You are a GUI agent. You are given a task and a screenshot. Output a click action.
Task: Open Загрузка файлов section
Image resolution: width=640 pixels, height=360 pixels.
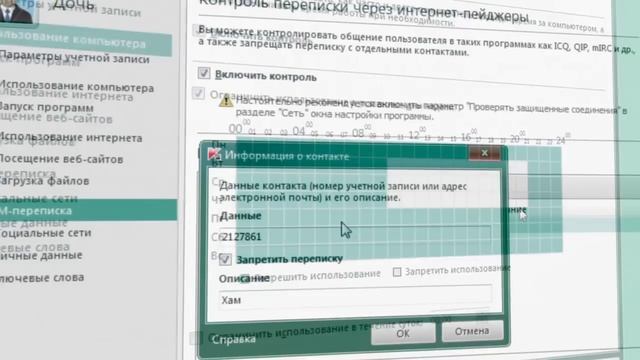click(x=44, y=180)
